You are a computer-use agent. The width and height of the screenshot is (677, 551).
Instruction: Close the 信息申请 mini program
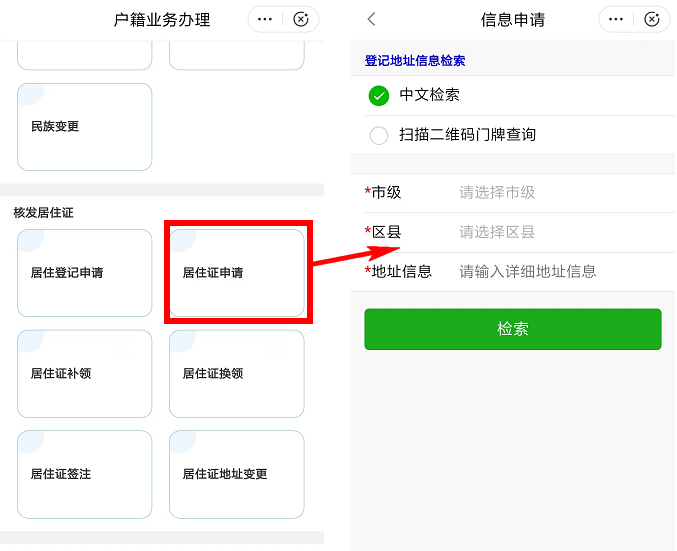pos(652,19)
